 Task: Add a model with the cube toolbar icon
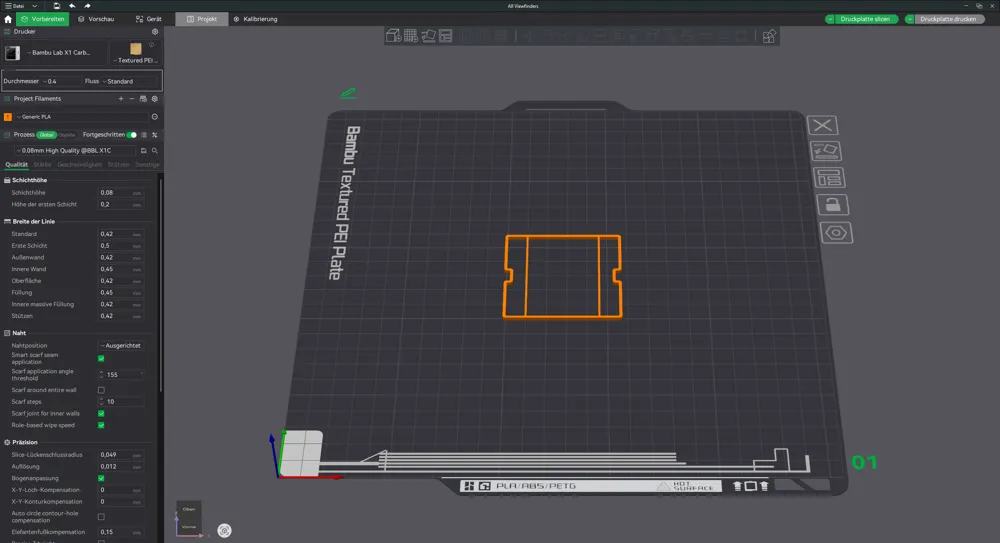coord(393,36)
